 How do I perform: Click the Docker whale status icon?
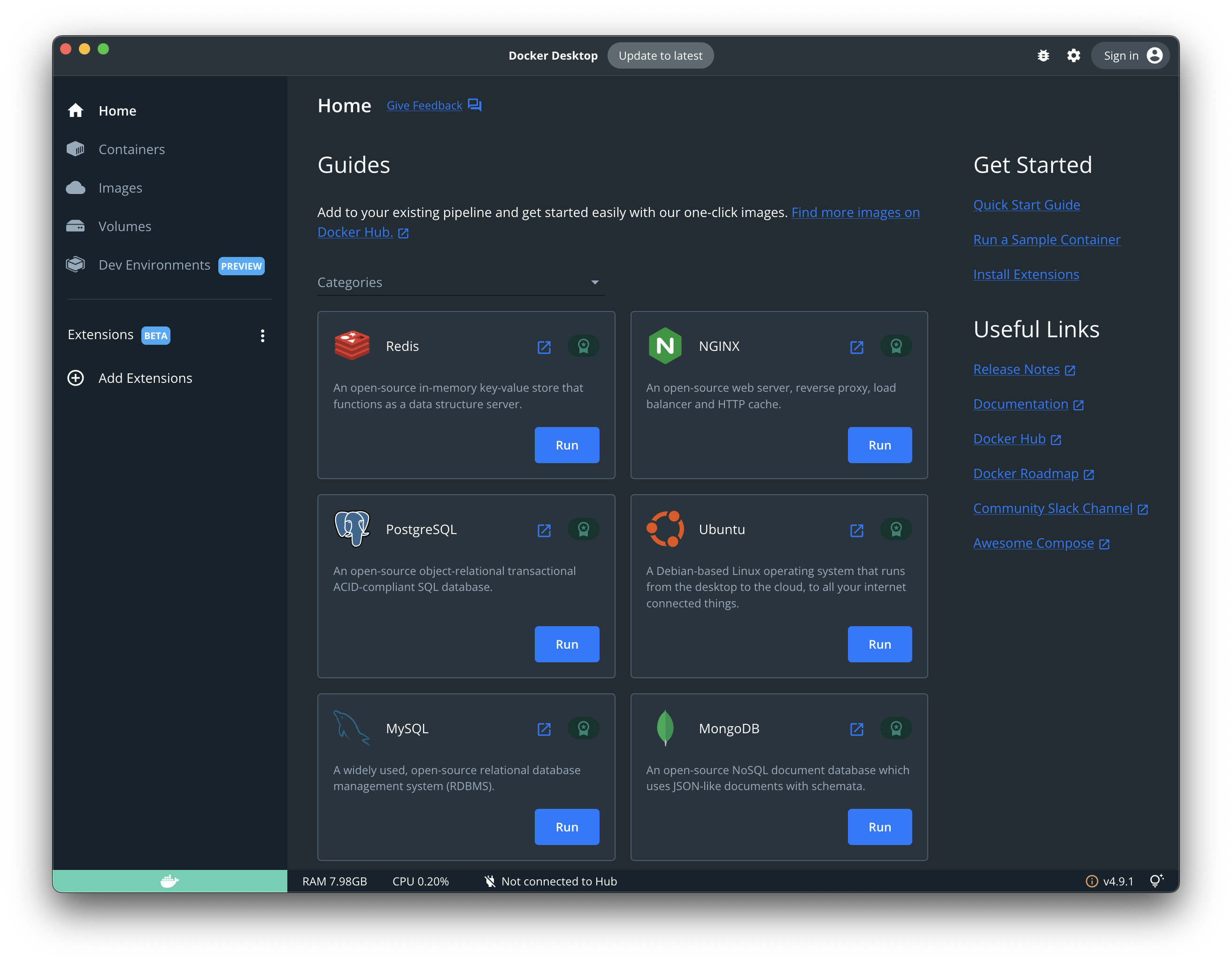point(169,881)
